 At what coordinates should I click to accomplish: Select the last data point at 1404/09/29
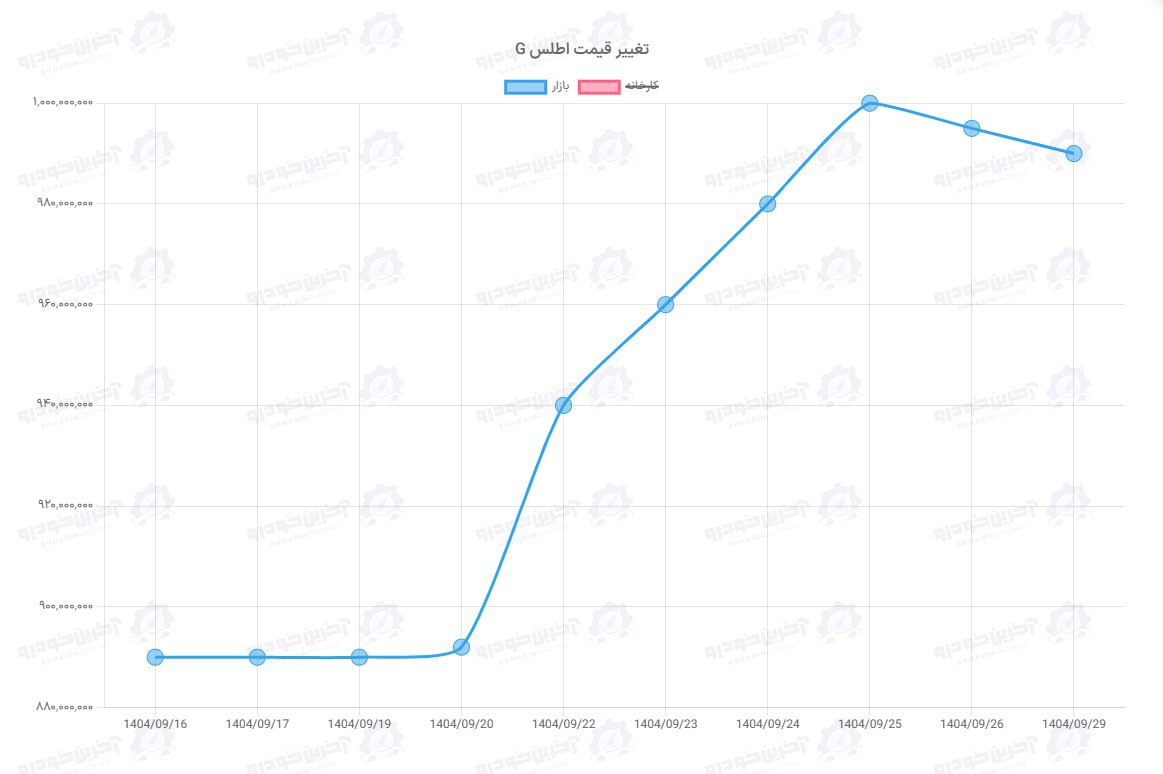(1073, 153)
